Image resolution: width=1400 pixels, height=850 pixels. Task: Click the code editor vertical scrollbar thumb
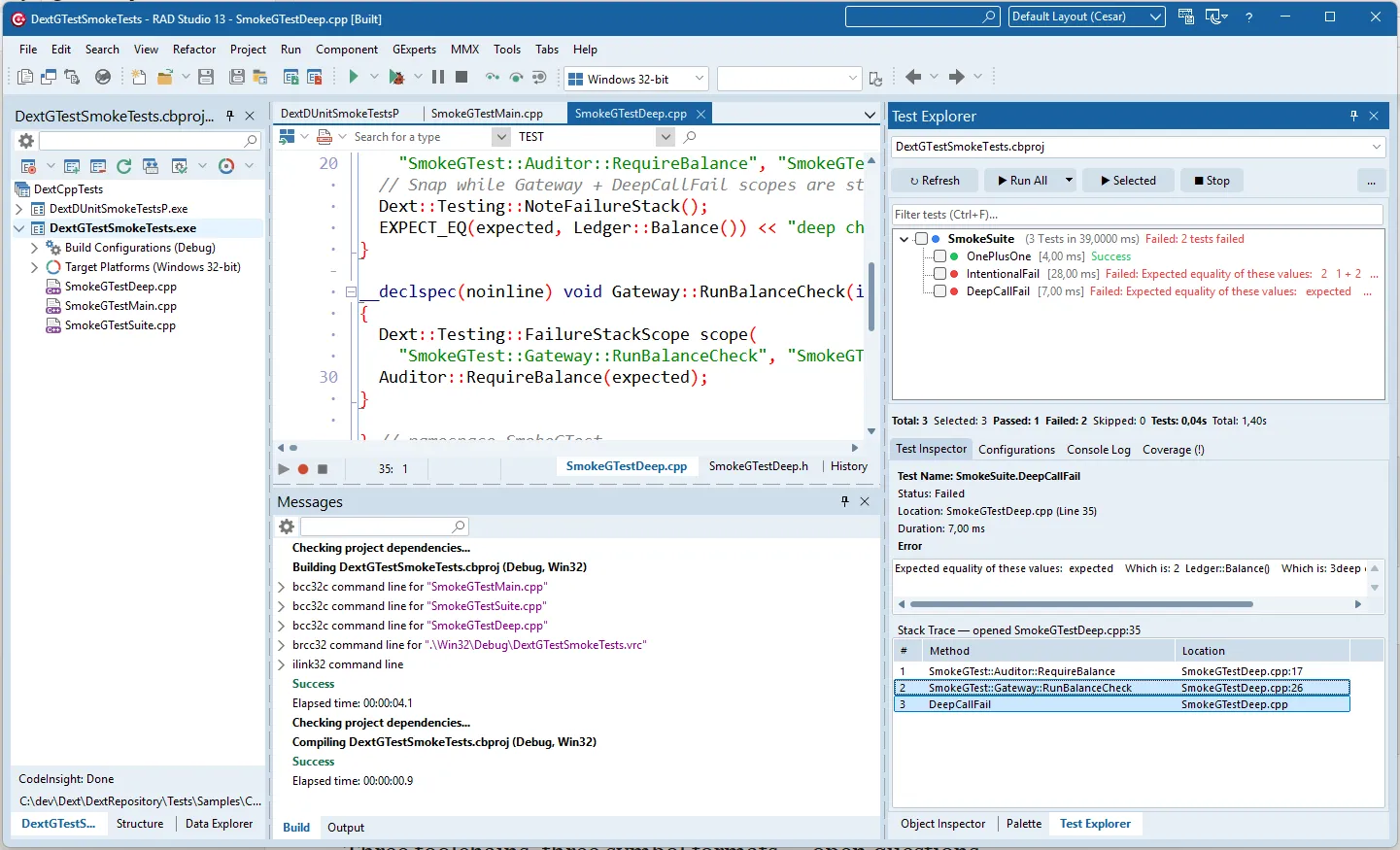[871, 297]
